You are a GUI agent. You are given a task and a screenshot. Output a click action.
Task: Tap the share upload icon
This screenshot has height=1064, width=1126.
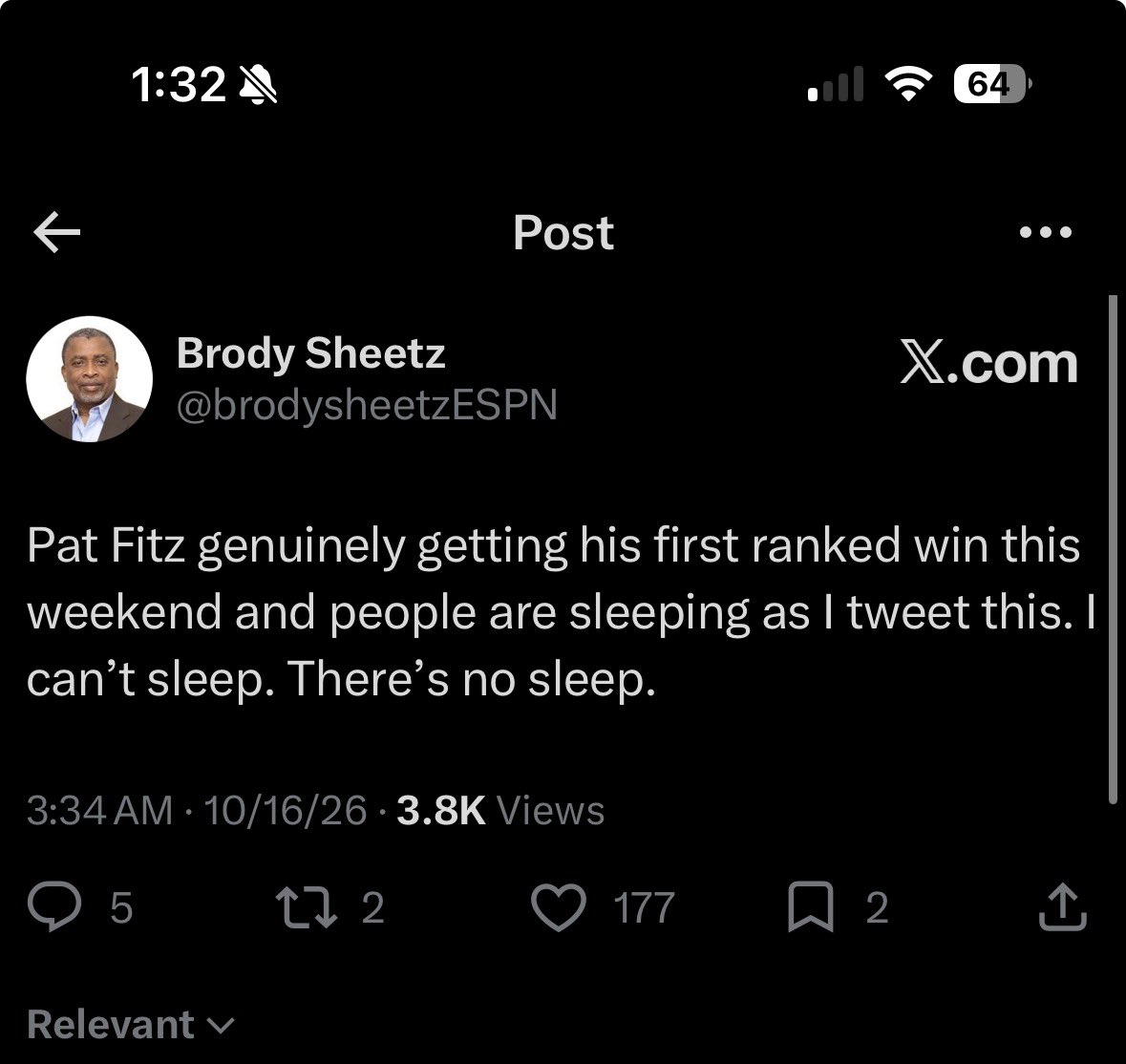pyautogui.click(x=1063, y=907)
